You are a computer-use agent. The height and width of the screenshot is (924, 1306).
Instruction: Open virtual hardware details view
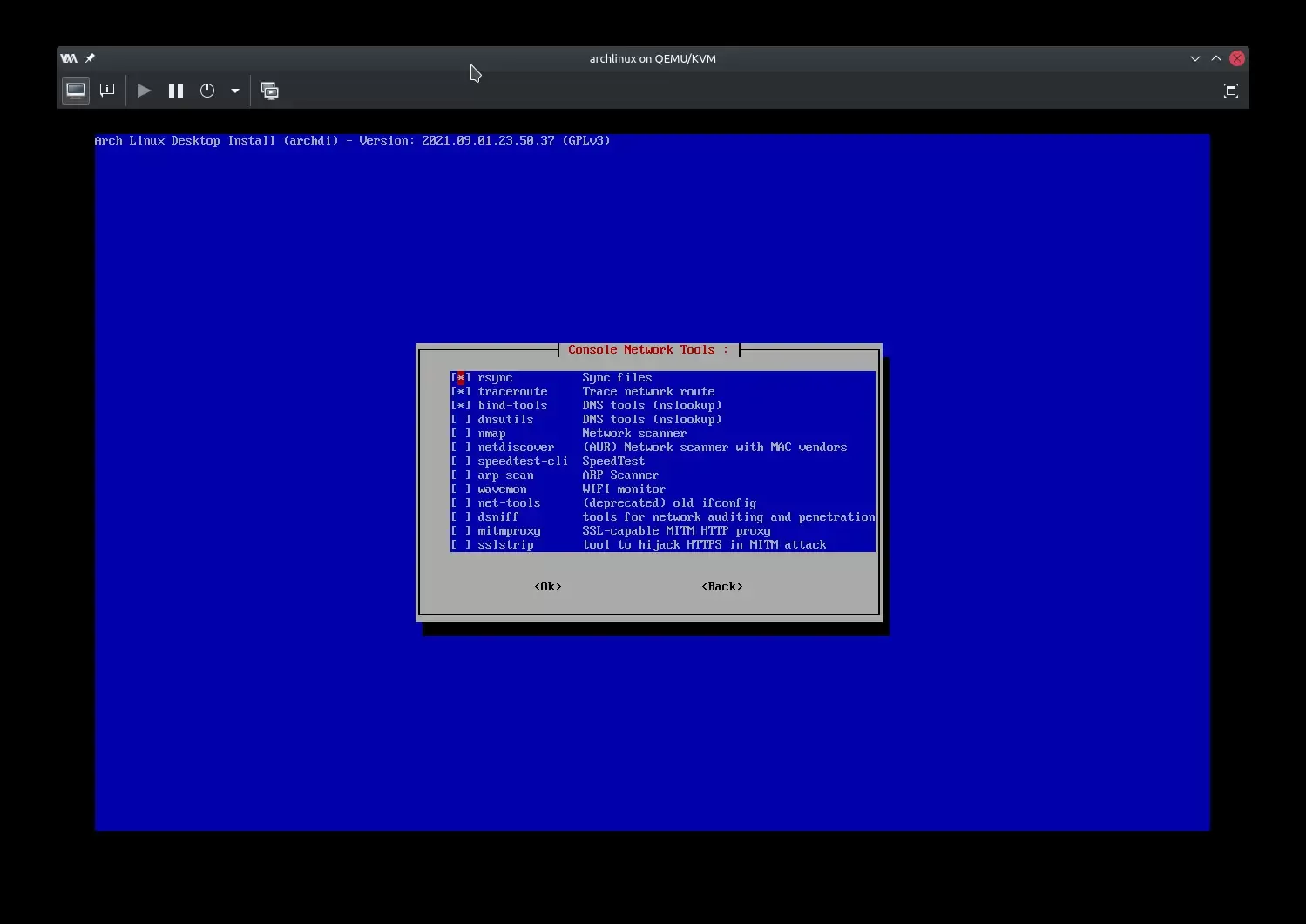point(107,91)
